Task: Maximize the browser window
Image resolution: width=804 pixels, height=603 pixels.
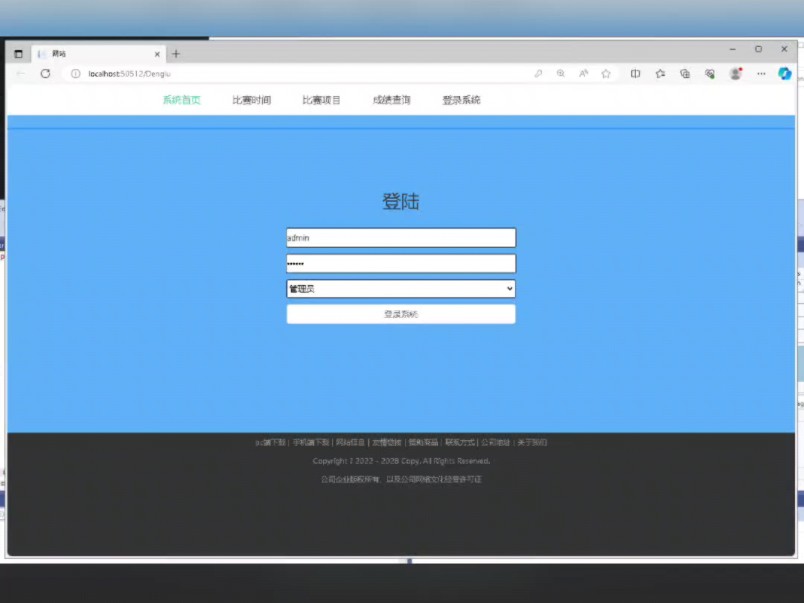Action: tap(758, 49)
